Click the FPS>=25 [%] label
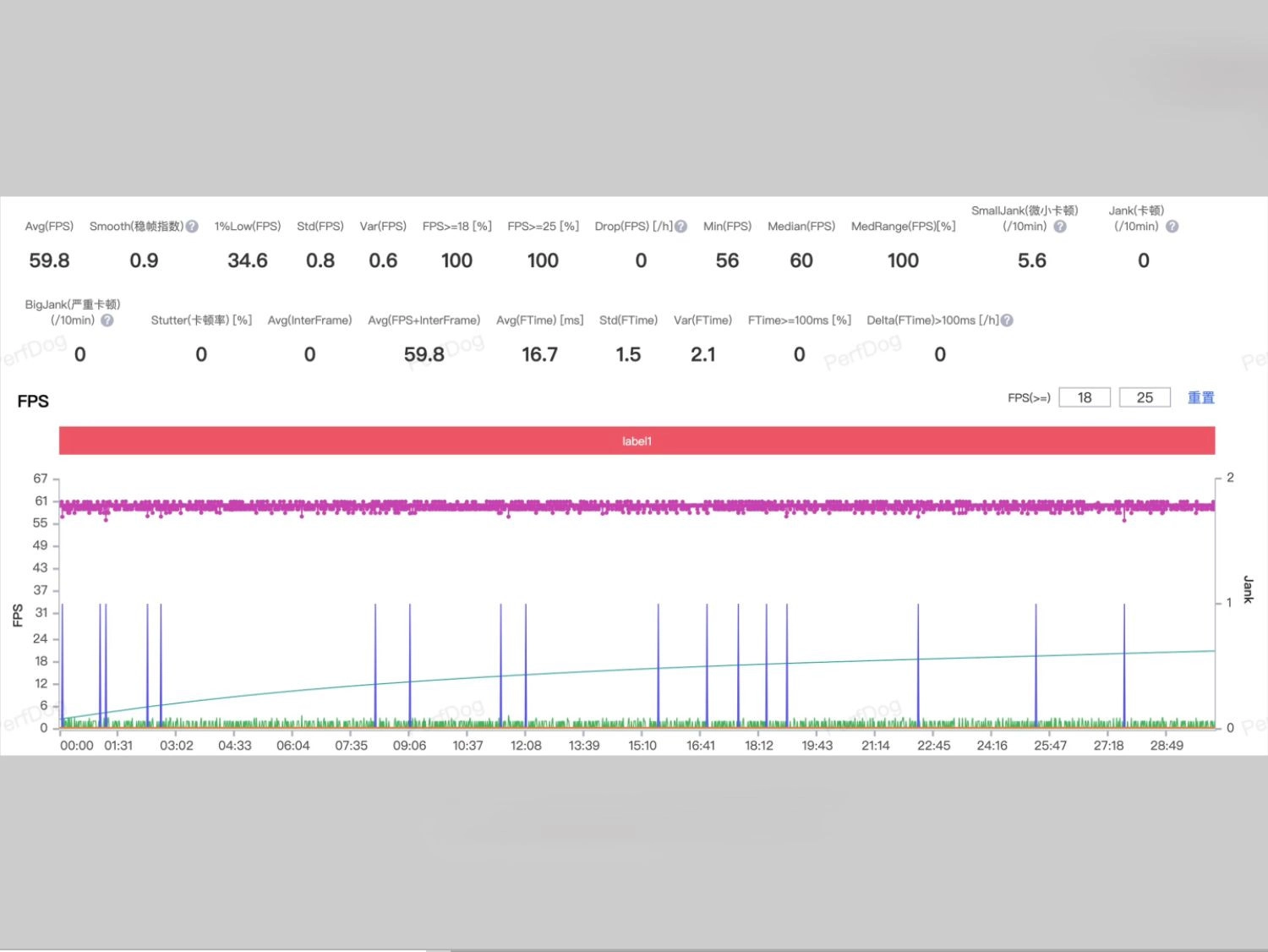The height and width of the screenshot is (952, 1268). tap(543, 227)
